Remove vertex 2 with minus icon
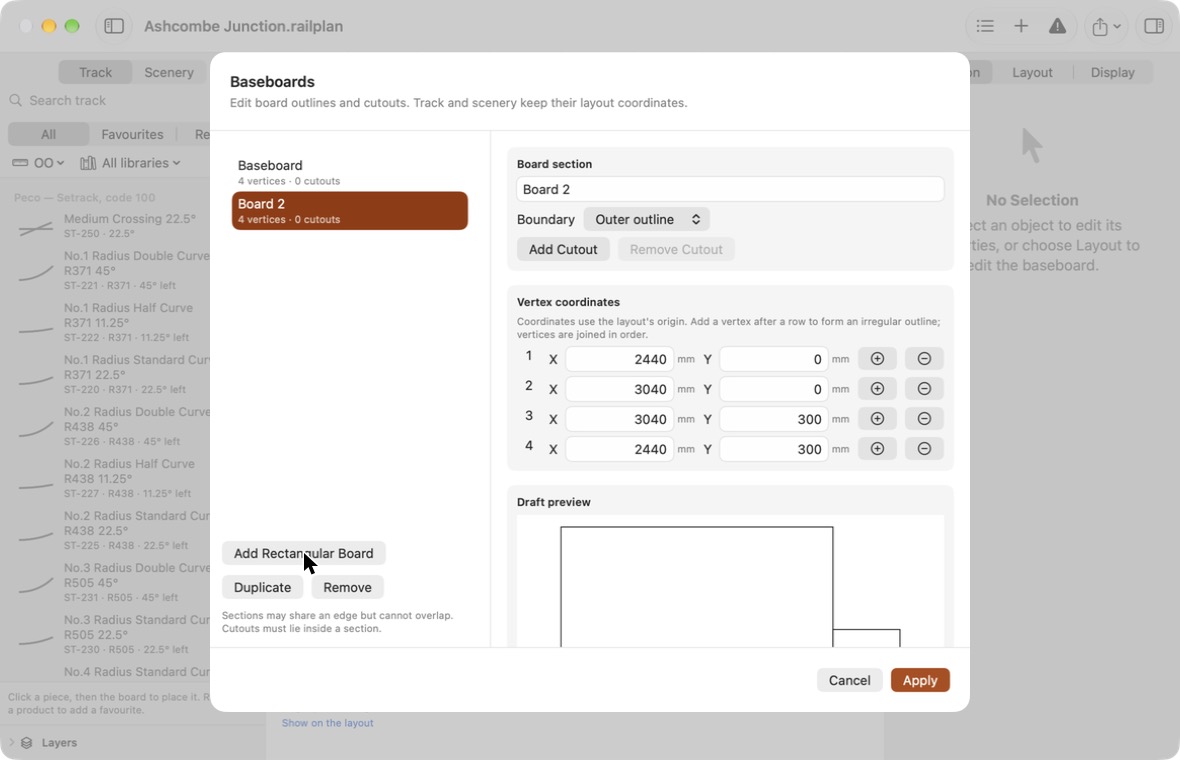Viewport: 1180px width, 760px height. tap(924, 389)
